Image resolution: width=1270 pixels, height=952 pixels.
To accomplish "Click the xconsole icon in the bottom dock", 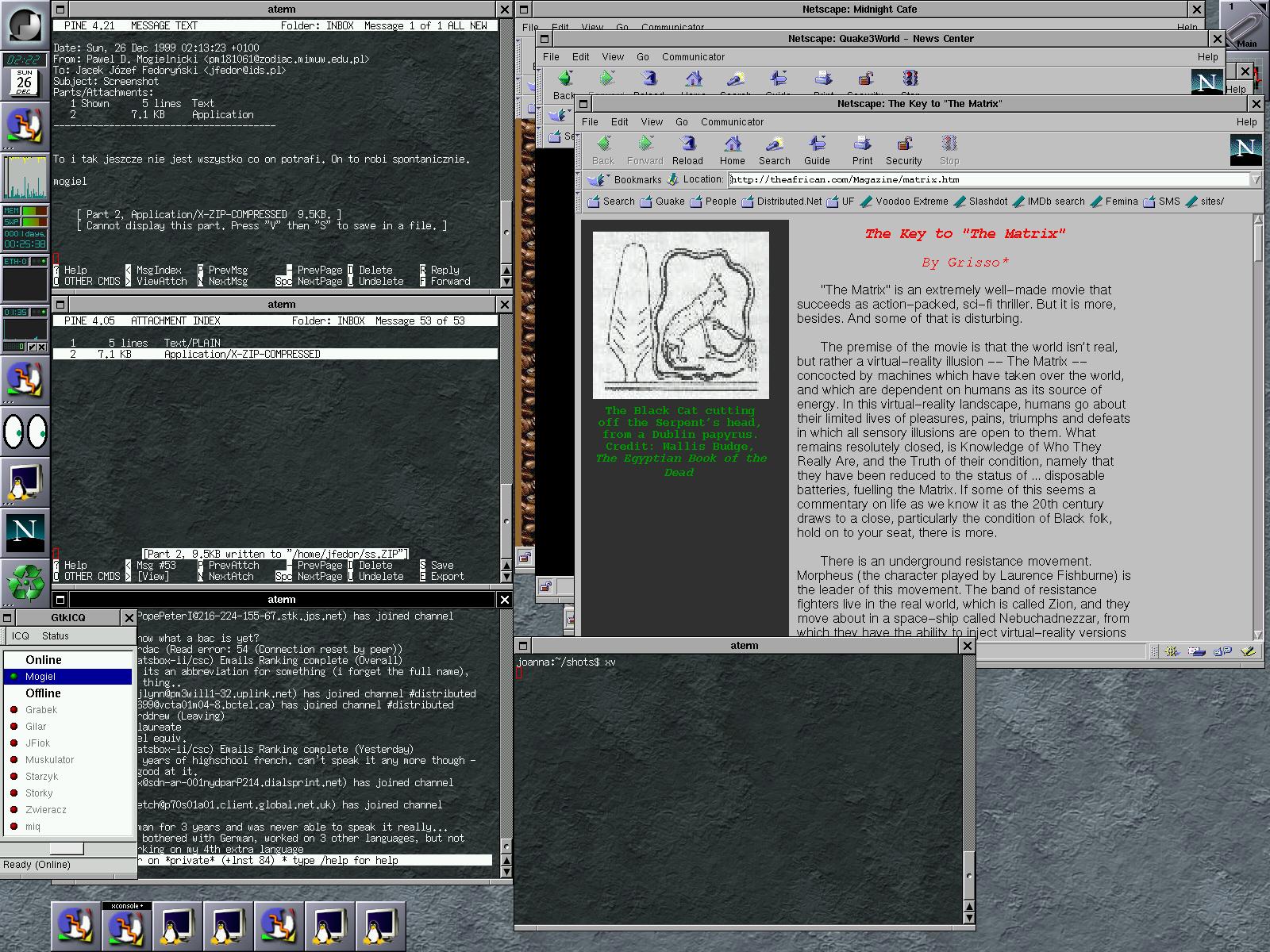I will point(126,926).
